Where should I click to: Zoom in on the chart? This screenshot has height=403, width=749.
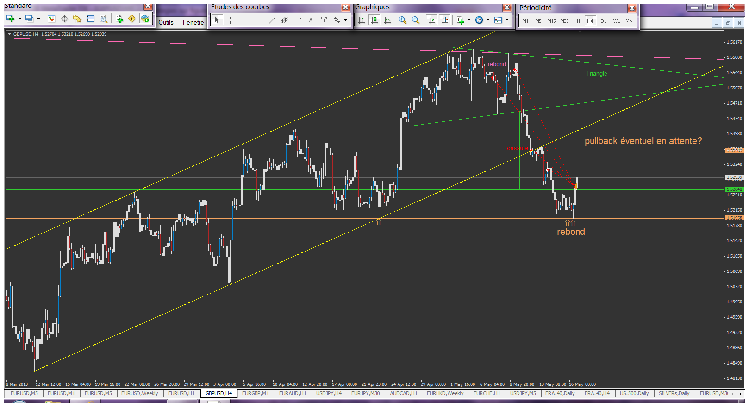(402, 20)
